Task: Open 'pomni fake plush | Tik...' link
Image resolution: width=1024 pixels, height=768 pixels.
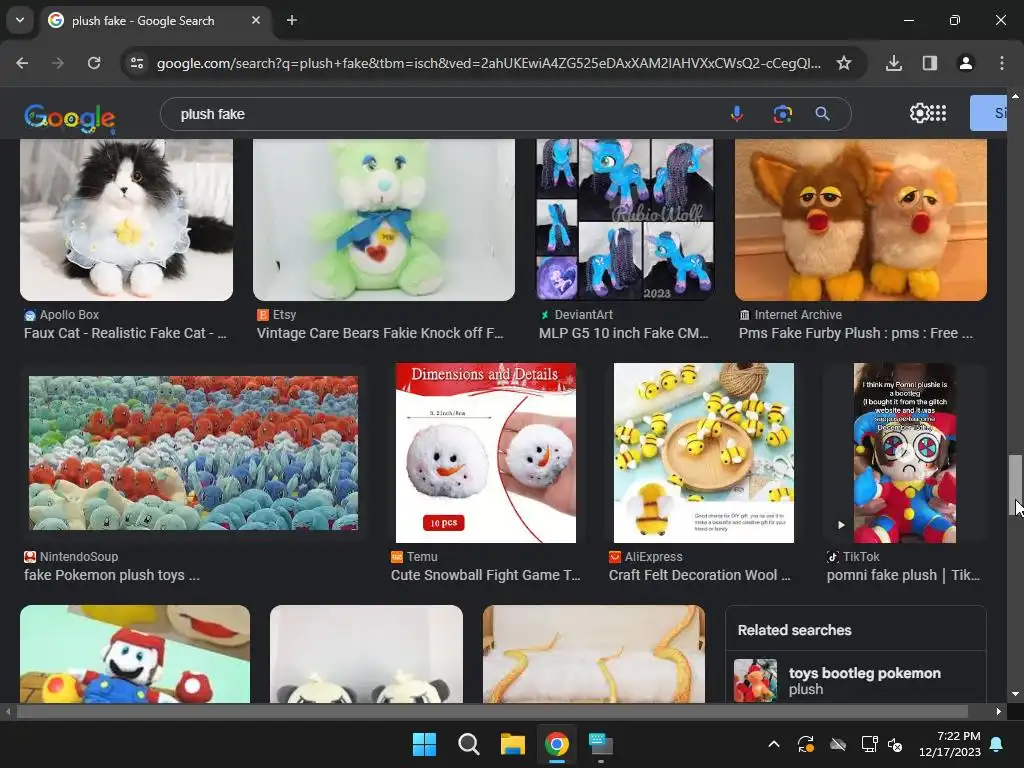Action: [x=903, y=575]
